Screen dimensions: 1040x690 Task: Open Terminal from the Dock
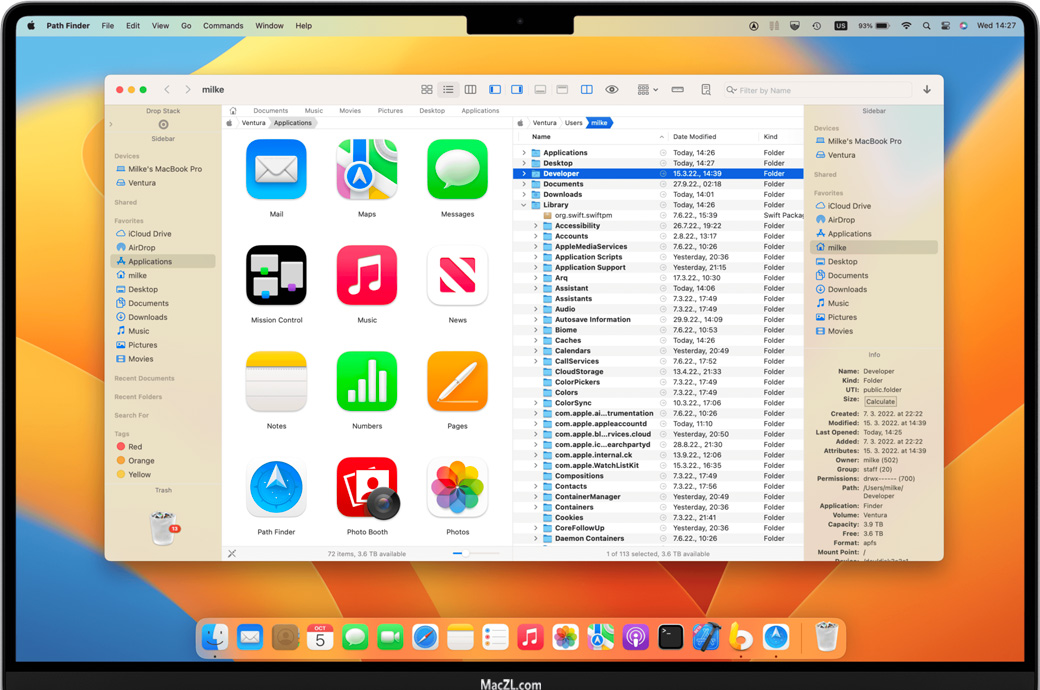(x=671, y=638)
